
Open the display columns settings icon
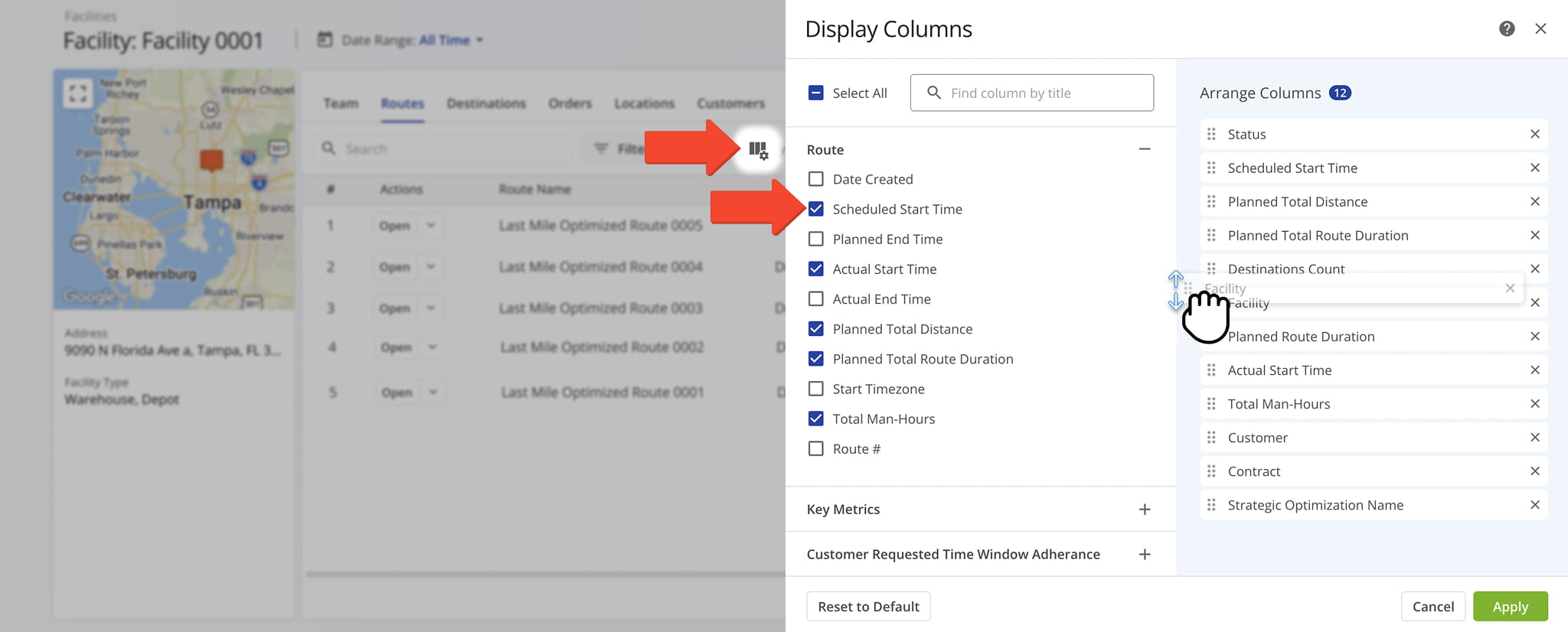(x=757, y=149)
